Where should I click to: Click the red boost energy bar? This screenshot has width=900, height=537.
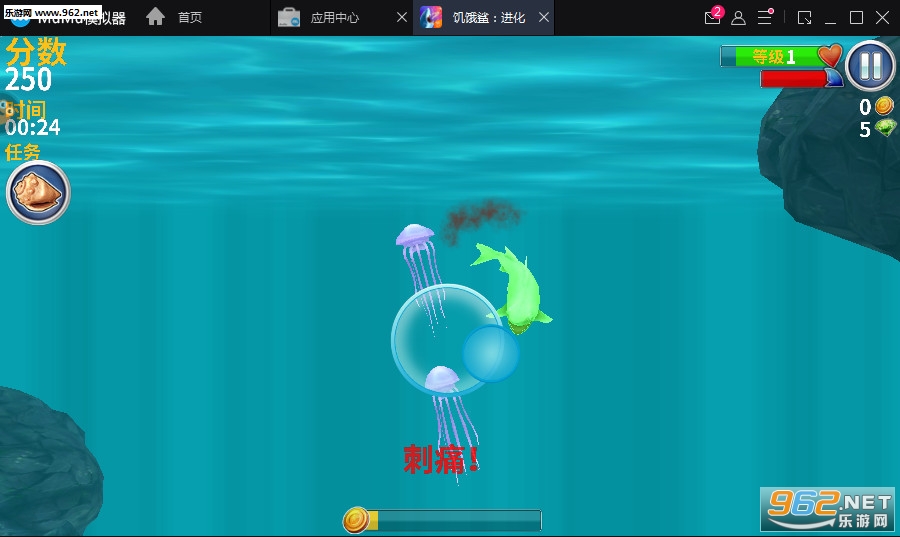(793, 78)
